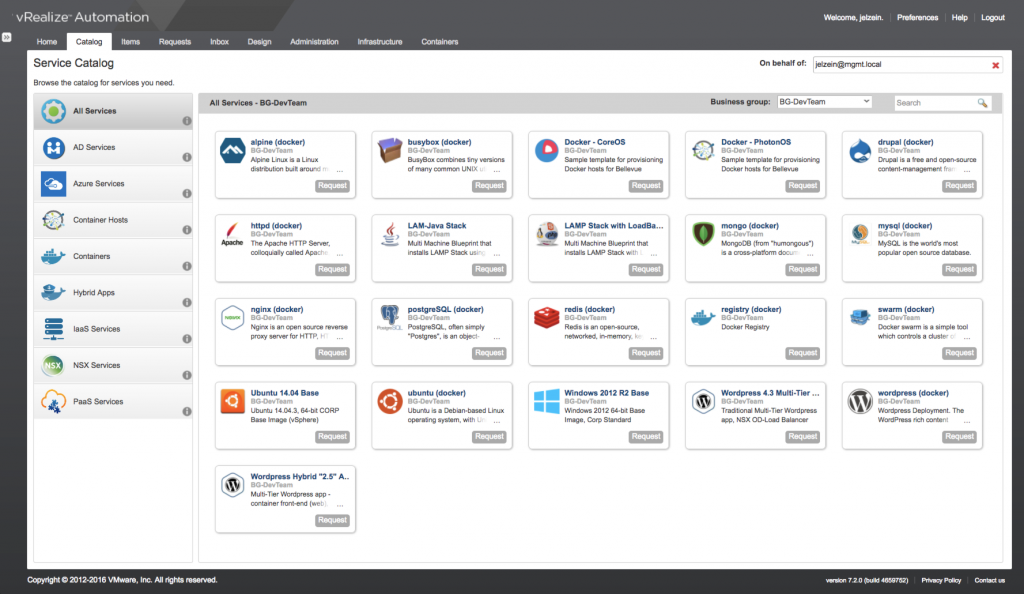Image resolution: width=1024 pixels, height=594 pixels.
Task: Clear the On behalf of user field
Action: (x=995, y=65)
